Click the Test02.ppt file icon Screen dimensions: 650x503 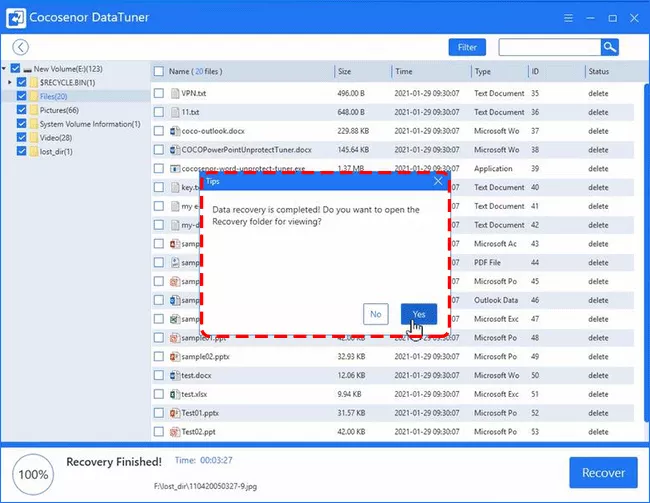point(175,432)
